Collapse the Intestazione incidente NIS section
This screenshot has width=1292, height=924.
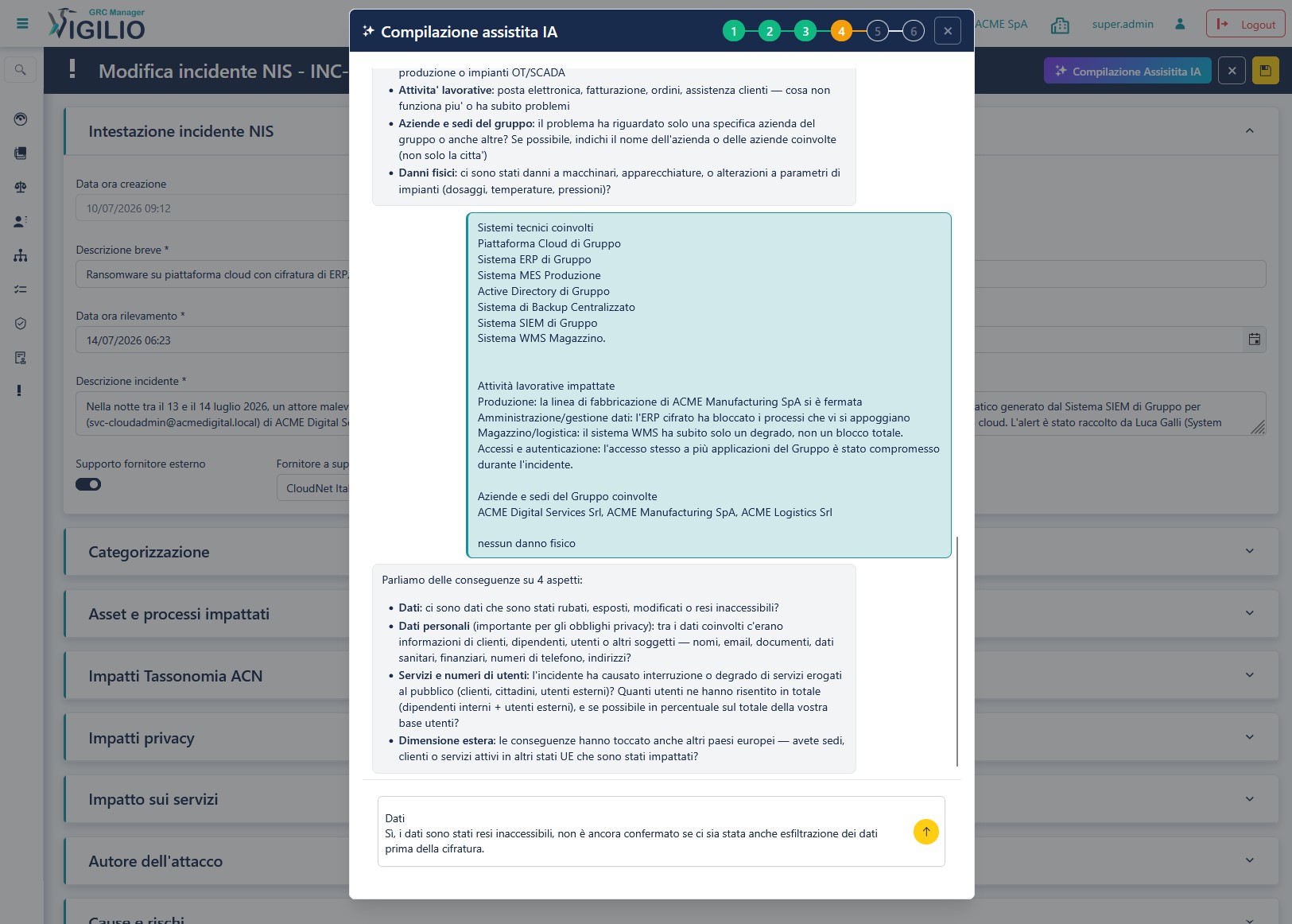(1249, 131)
